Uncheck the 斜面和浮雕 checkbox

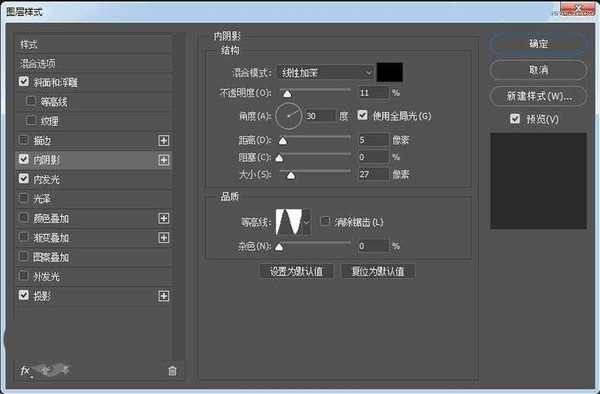pos(24,81)
